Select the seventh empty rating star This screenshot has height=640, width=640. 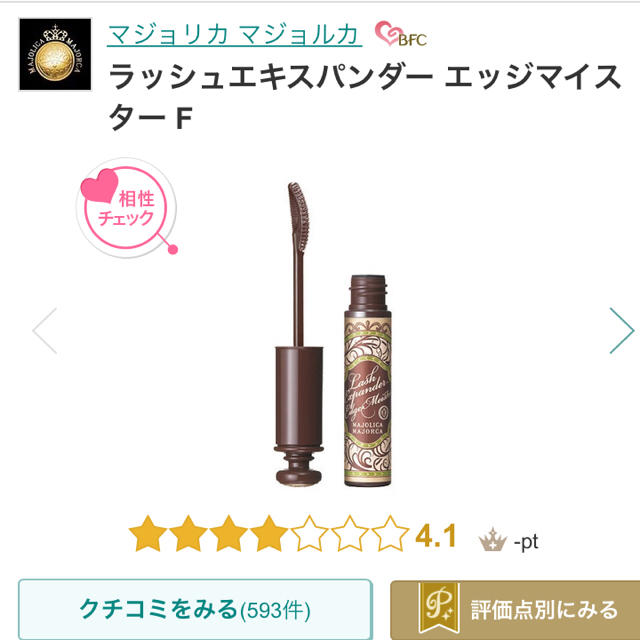point(391,533)
